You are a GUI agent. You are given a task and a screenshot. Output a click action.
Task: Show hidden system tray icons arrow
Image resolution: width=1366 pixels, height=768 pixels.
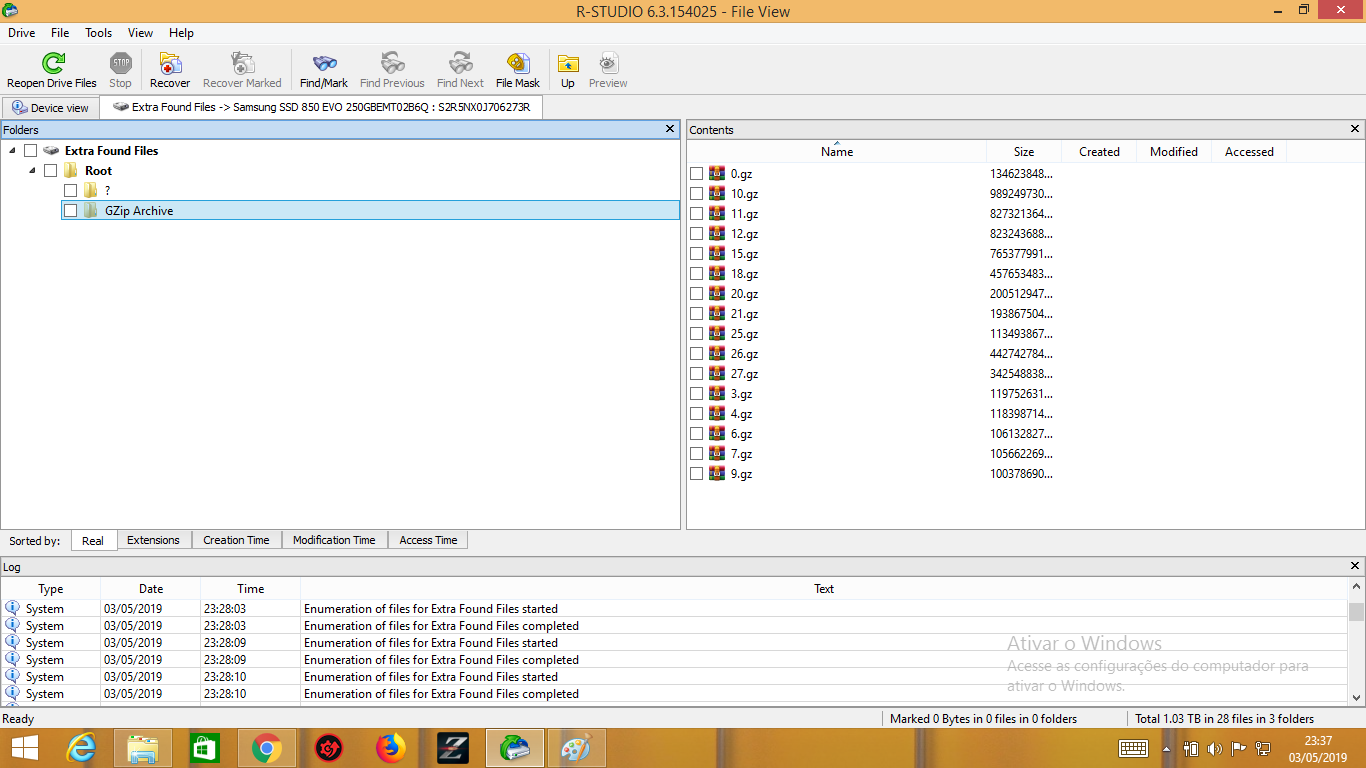coord(1166,749)
